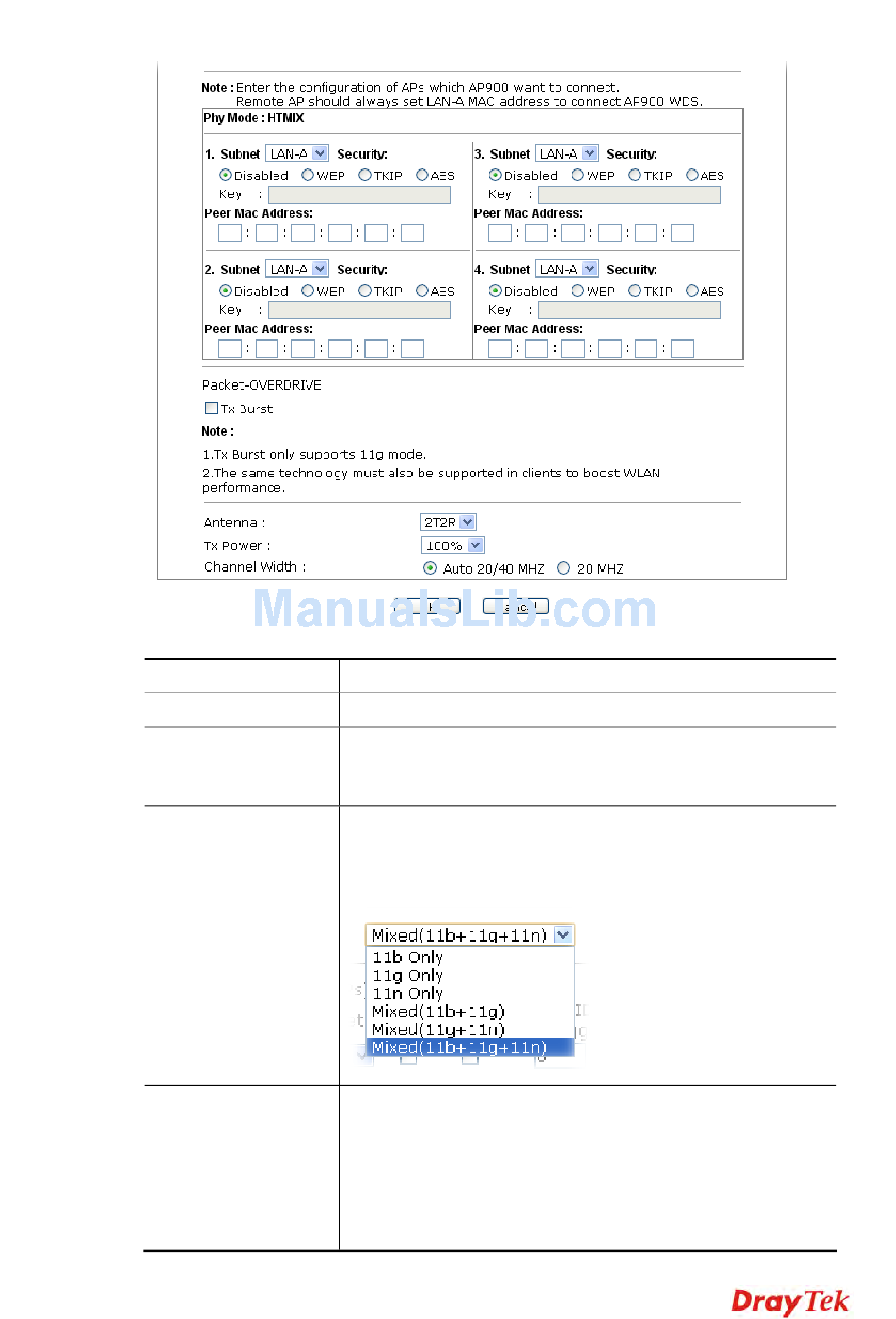This screenshot has width=896, height=1319.
Task: Expand the Tx Power 100% dropdown
Action: tap(453, 545)
